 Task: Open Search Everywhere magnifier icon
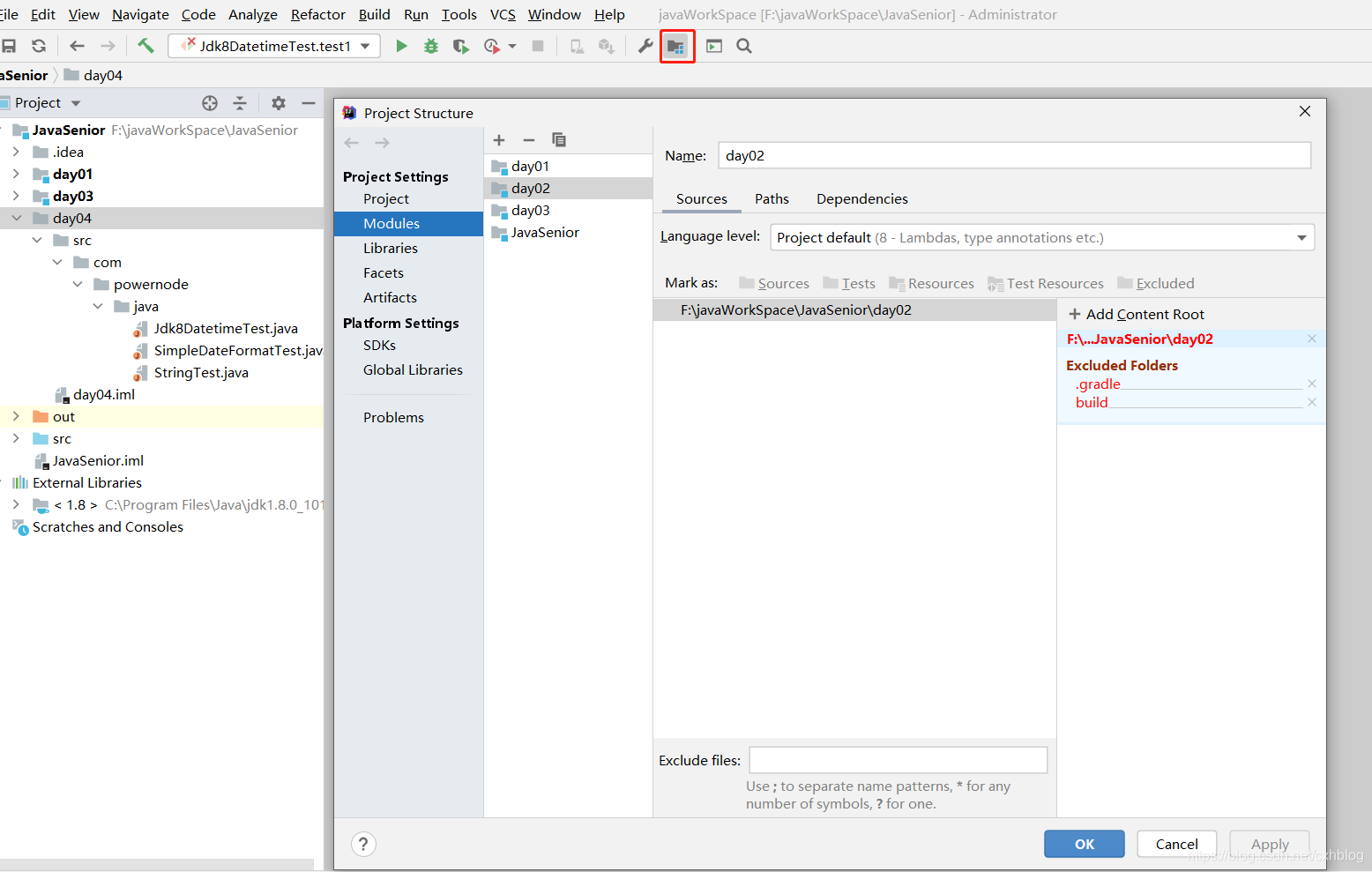744,46
